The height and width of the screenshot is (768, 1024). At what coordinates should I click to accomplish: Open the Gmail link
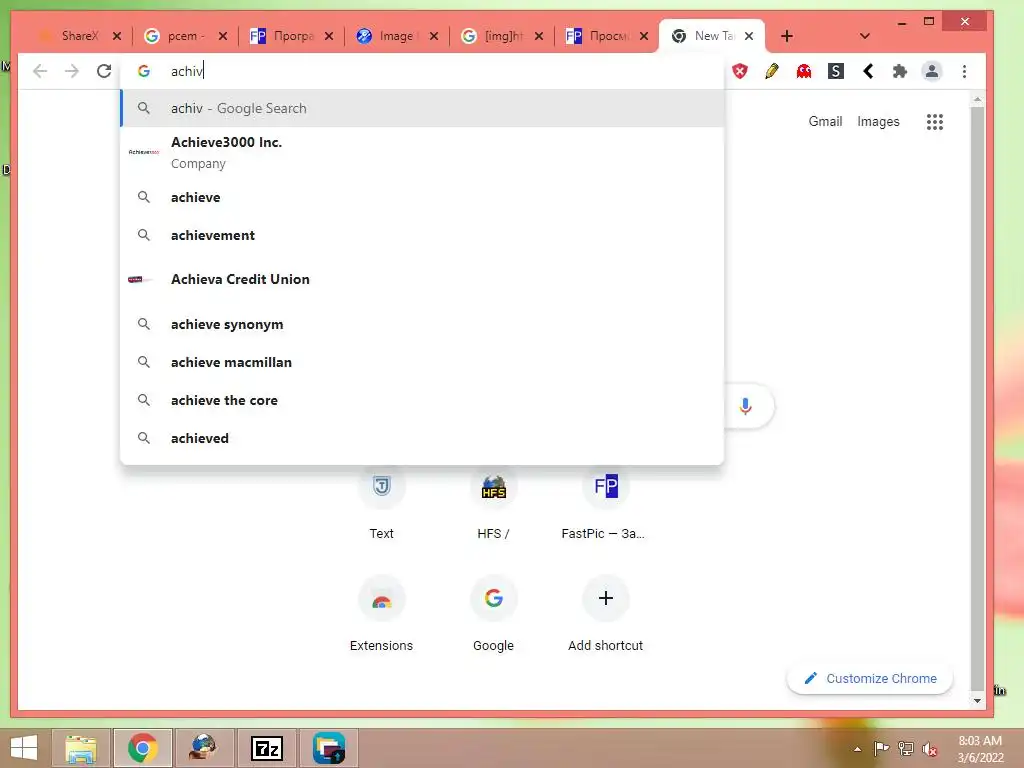click(825, 121)
